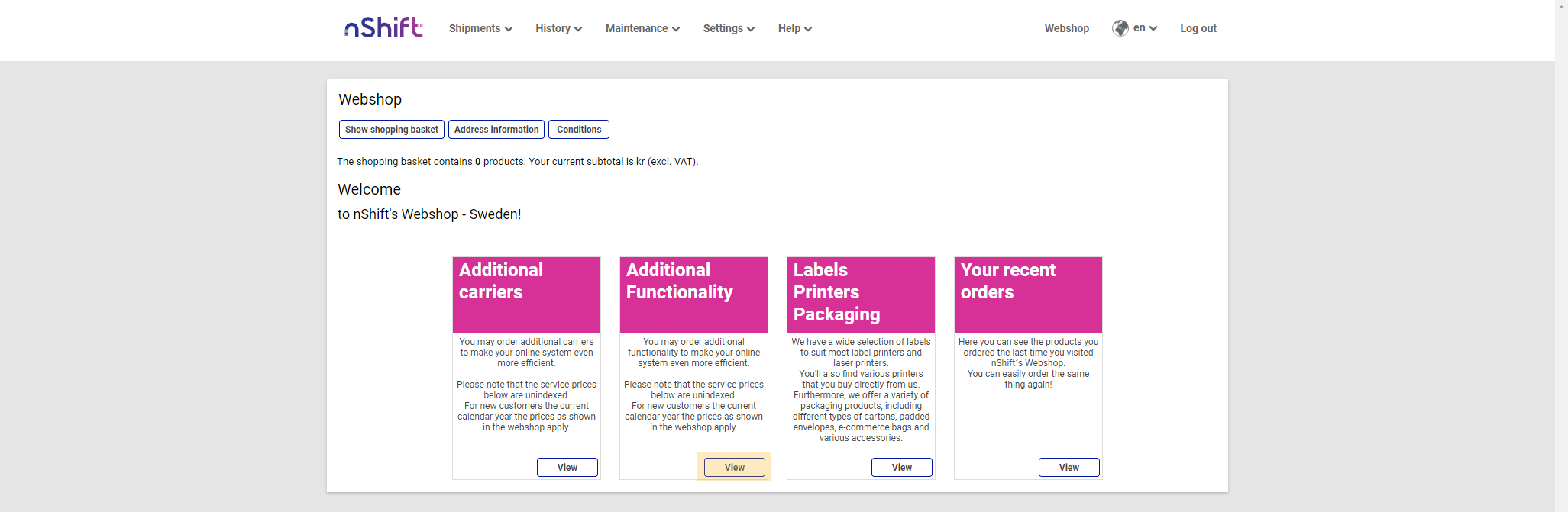Click the nShift logo

pyautogui.click(x=383, y=27)
